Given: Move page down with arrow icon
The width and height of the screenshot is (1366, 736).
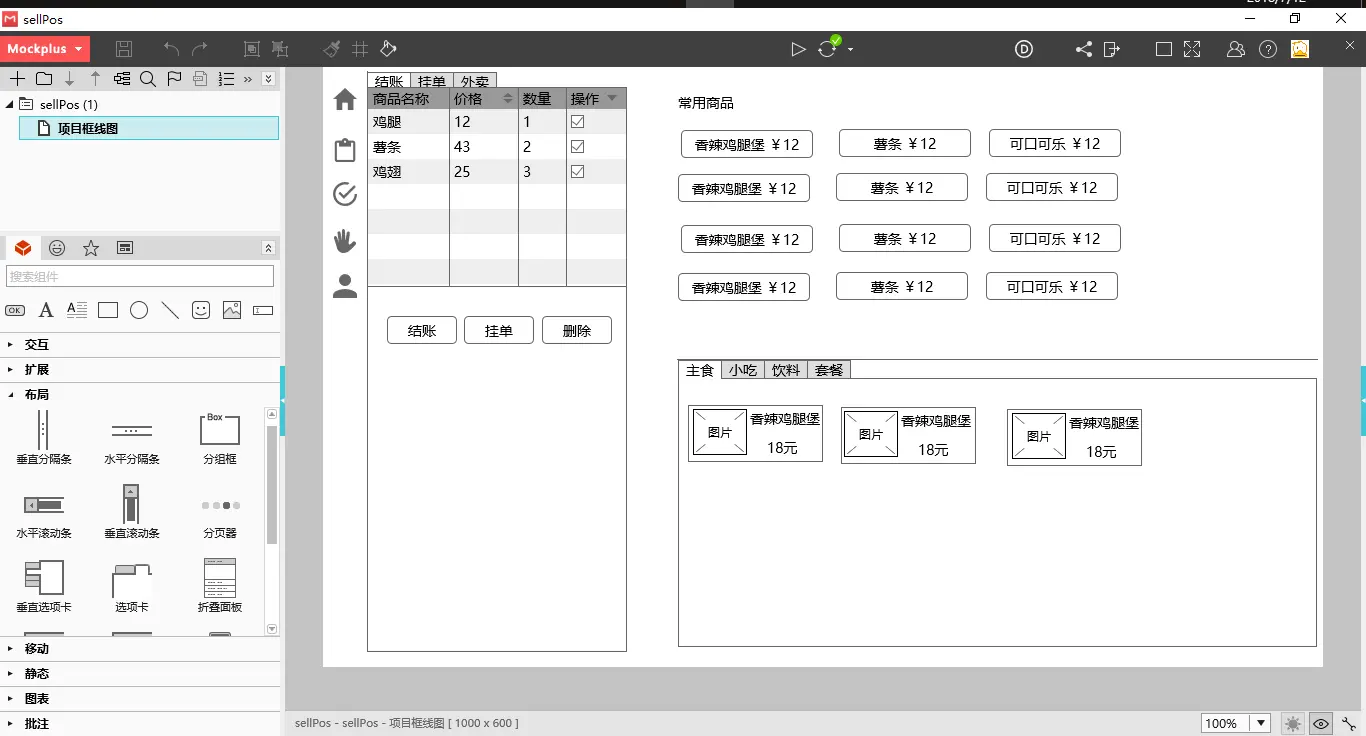Looking at the screenshot, I should (x=69, y=79).
